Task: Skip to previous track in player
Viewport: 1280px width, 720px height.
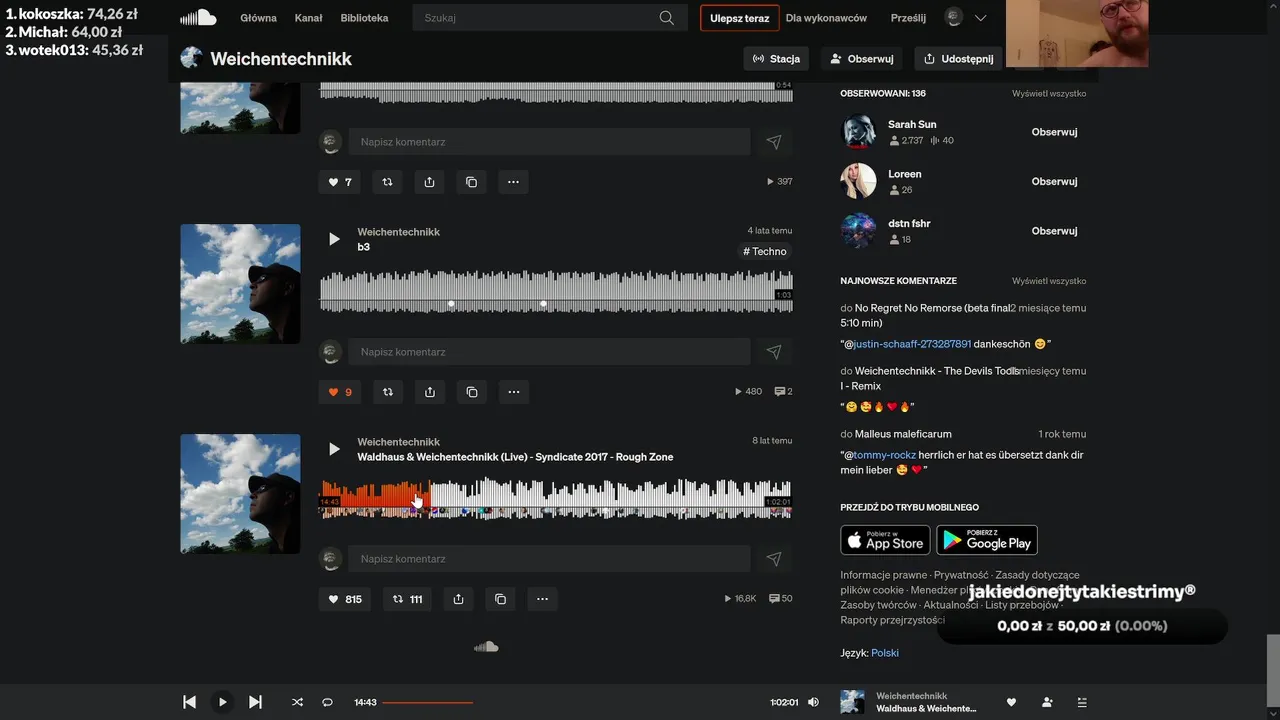Action: click(189, 702)
